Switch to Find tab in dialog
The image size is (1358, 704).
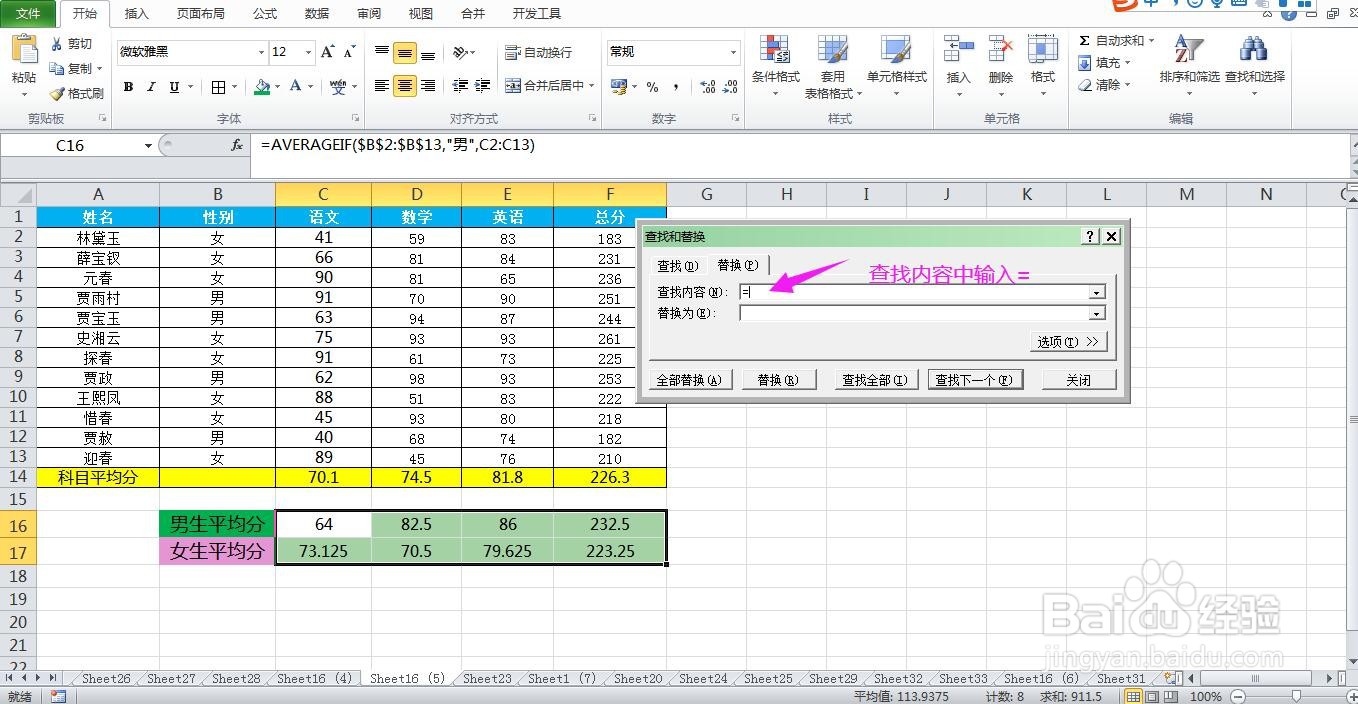pyautogui.click(x=678, y=265)
